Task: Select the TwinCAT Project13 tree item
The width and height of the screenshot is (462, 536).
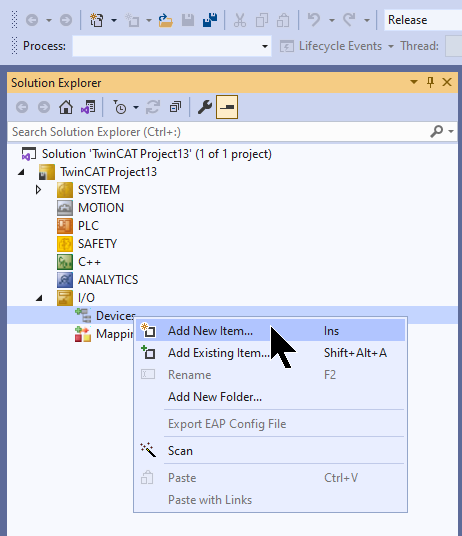Action: [108, 172]
